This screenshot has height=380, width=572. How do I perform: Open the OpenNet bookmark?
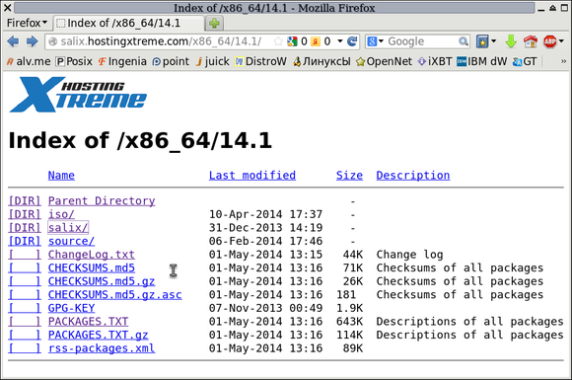pos(384,61)
